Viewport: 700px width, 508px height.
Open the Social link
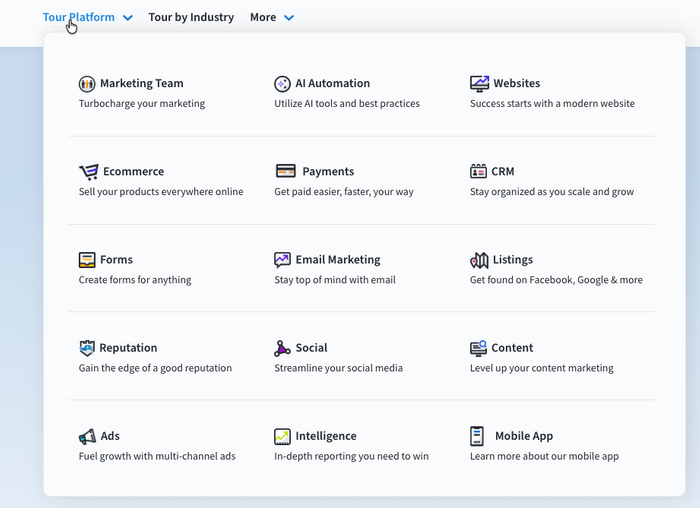pyautogui.click(x=311, y=348)
